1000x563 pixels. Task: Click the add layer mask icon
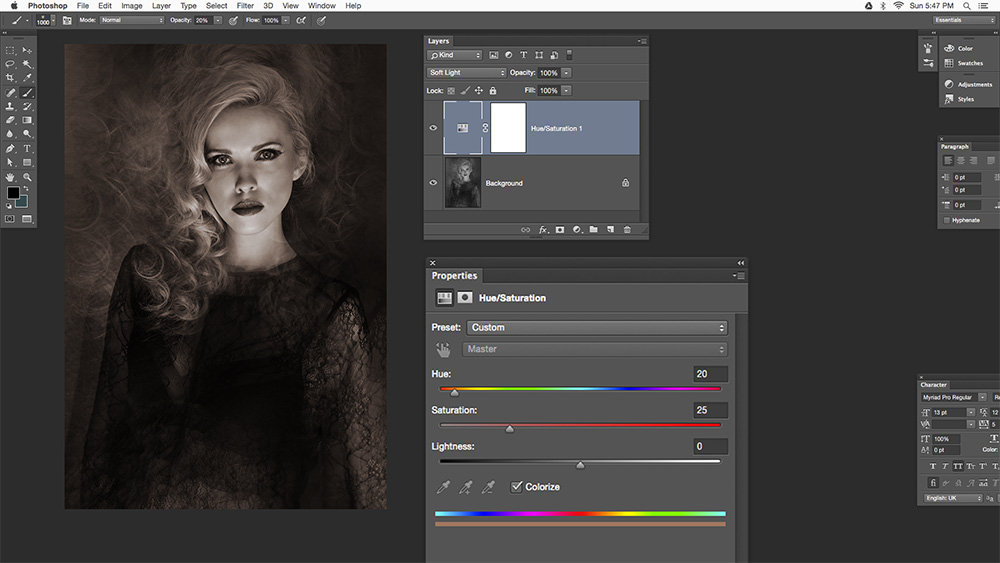[560, 230]
